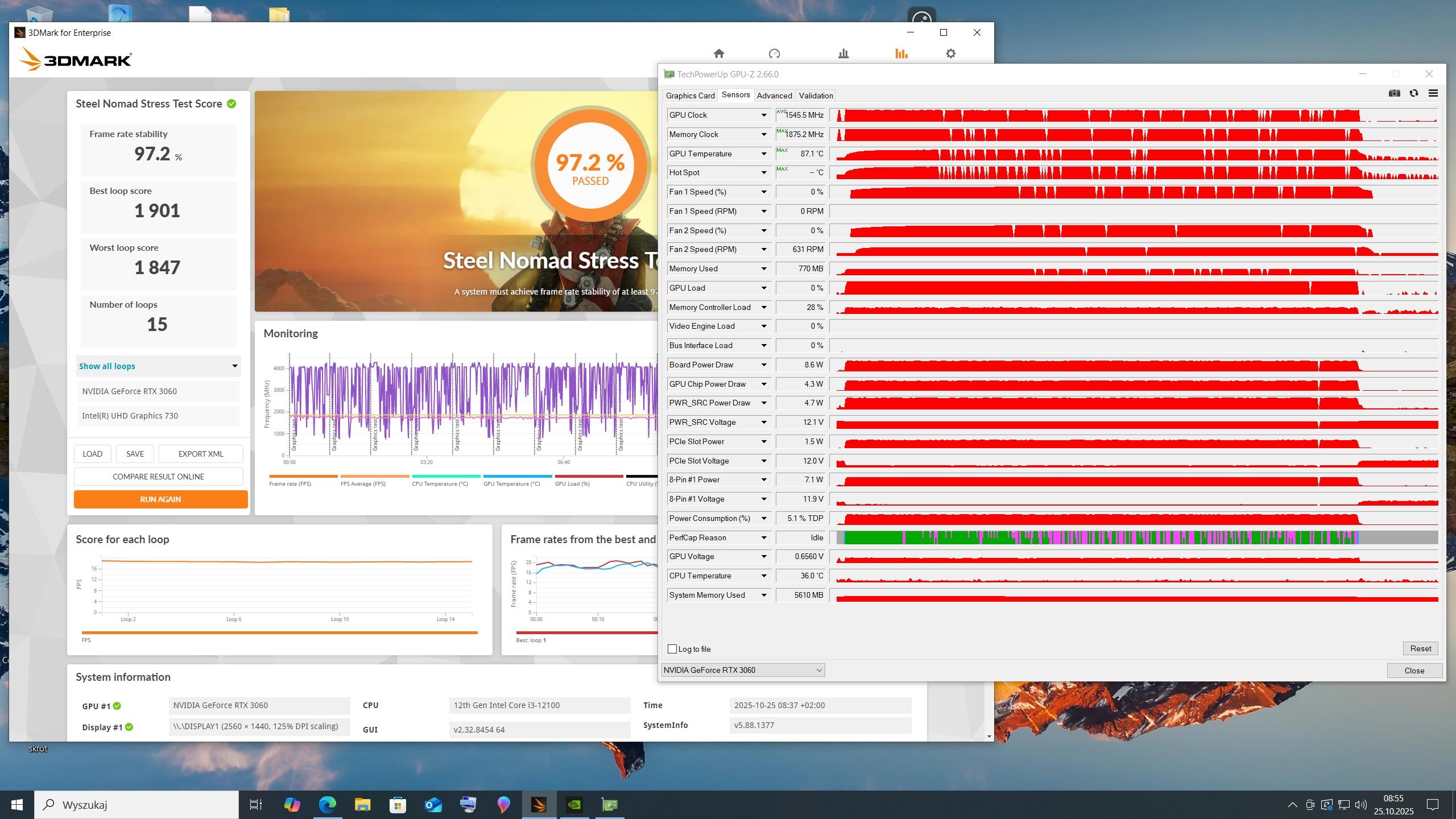1456x819 pixels.
Task: Switch to the Advanced tab
Action: point(774,96)
